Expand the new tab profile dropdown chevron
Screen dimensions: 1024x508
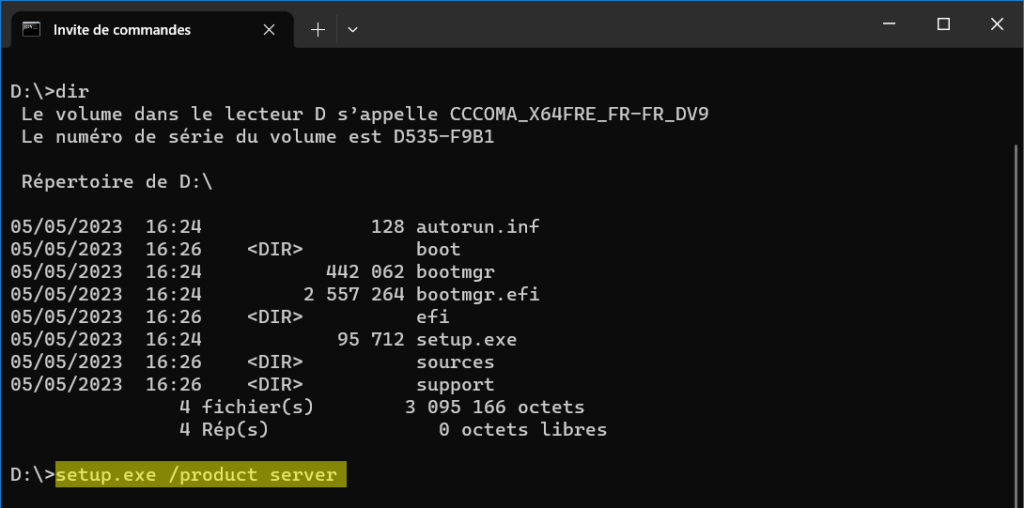(x=352, y=30)
